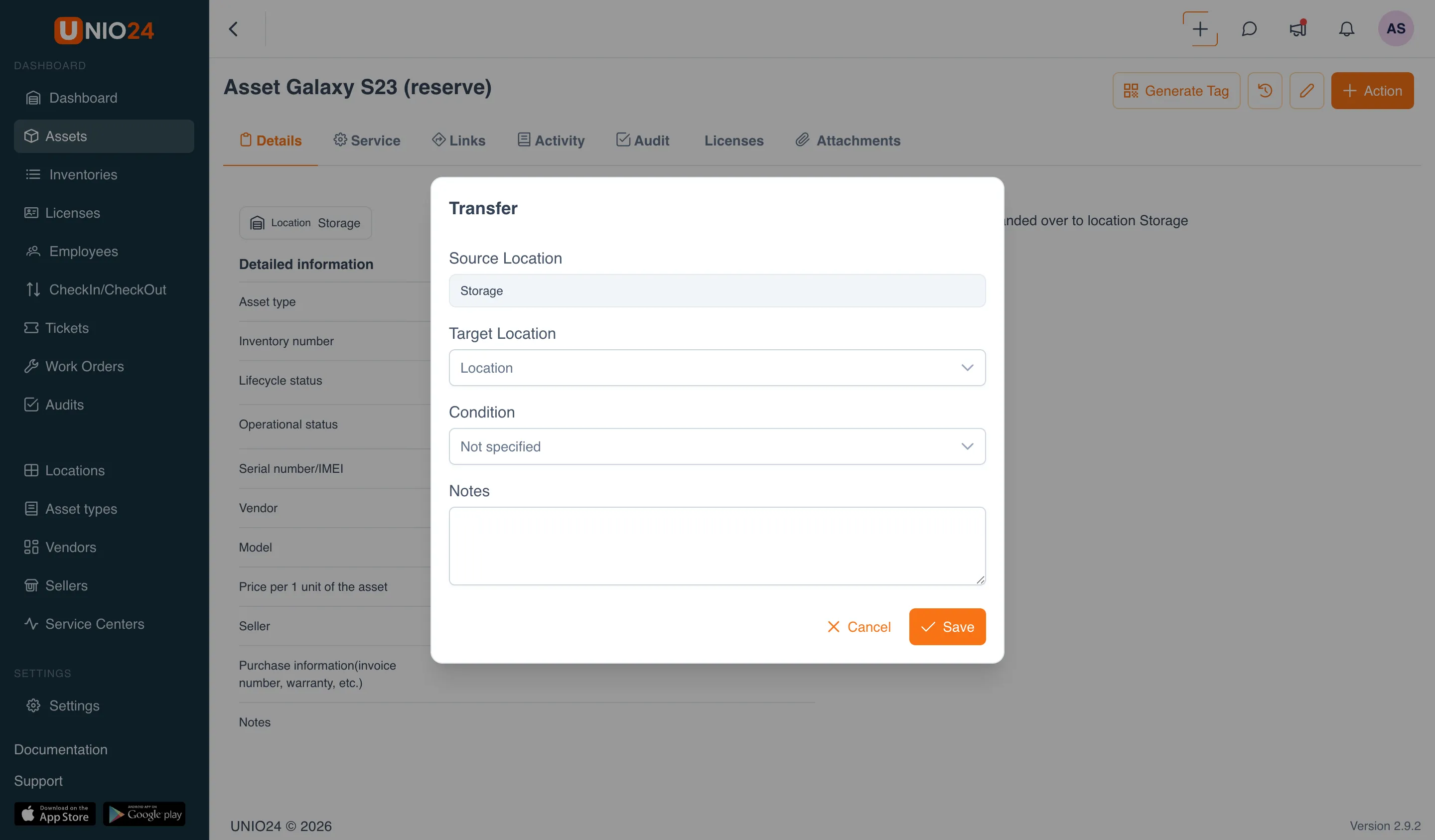Click the Operational status row label

(x=288, y=424)
